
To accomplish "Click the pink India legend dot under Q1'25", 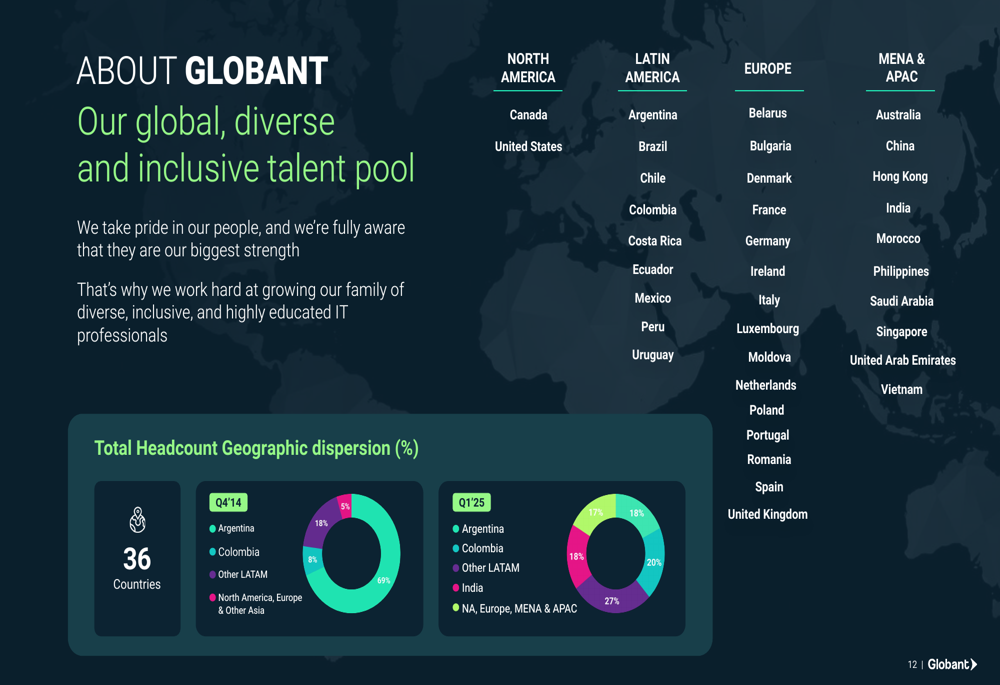I will click(455, 587).
